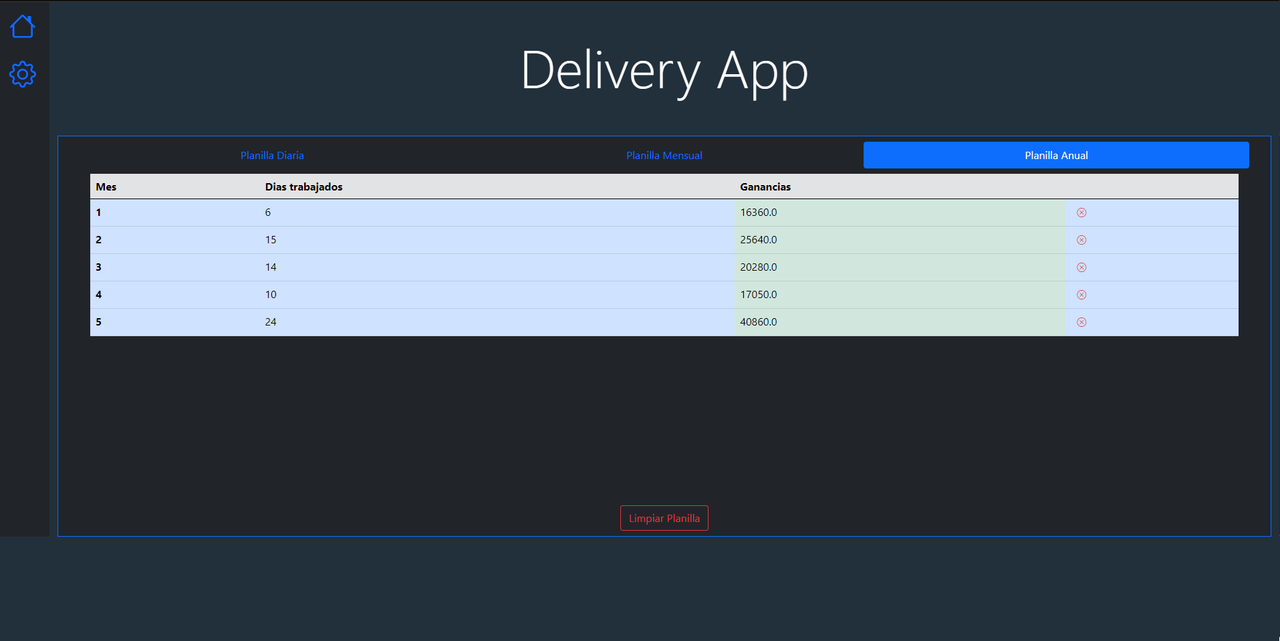Click the 25640.0 earnings cell
Image resolution: width=1280 pixels, height=641 pixels.
coord(900,240)
